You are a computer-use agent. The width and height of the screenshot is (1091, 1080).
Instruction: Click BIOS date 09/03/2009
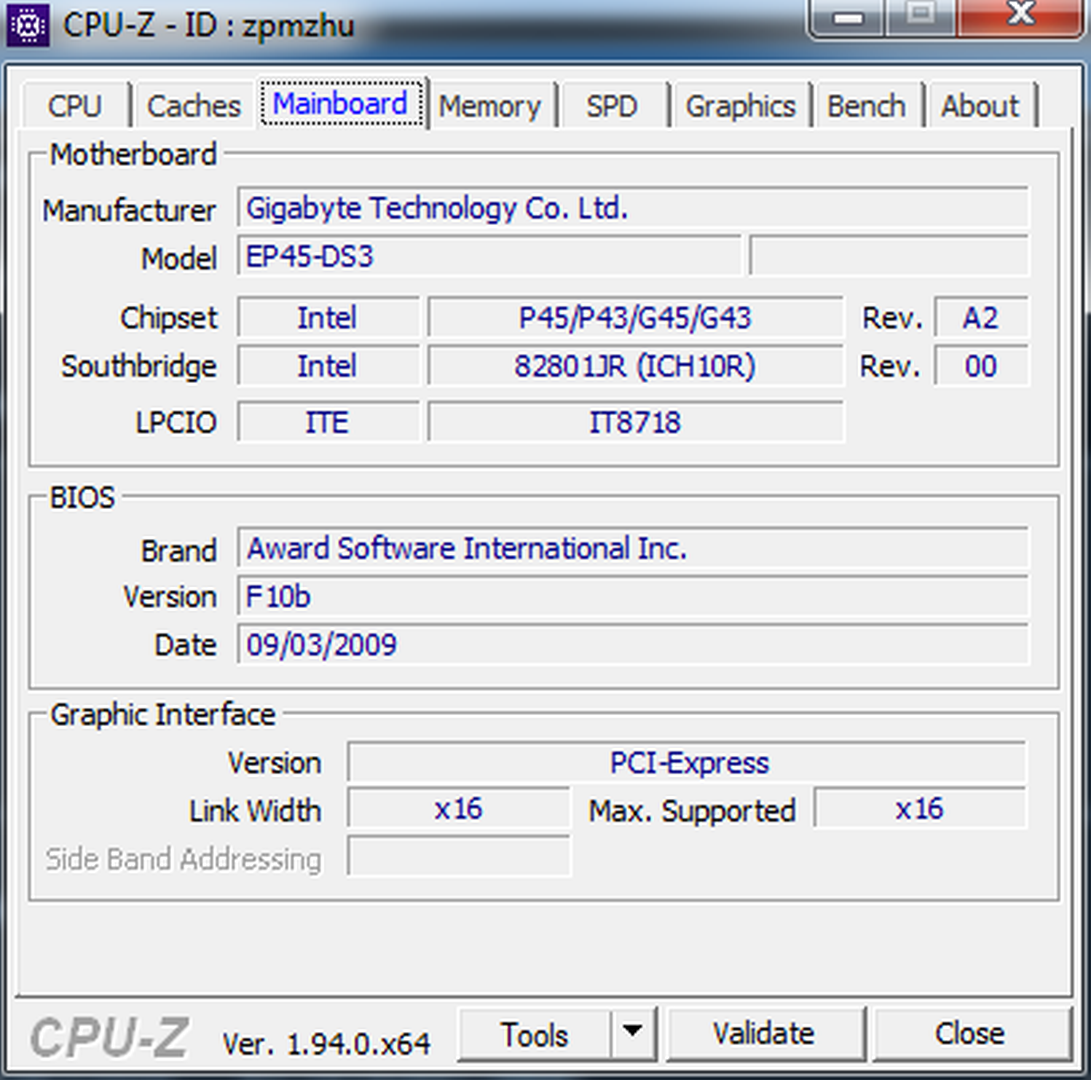click(x=632, y=644)
